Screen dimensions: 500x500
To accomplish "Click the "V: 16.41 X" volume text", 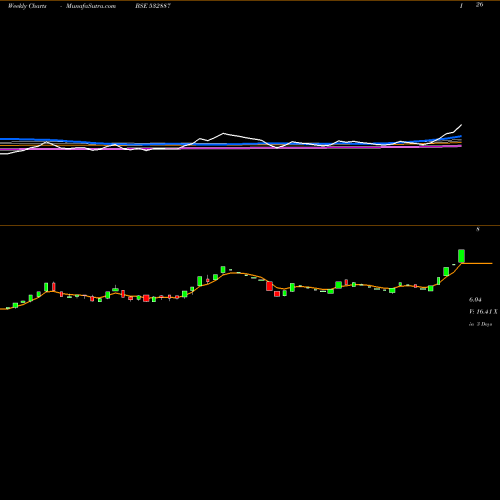I will 483,312.
